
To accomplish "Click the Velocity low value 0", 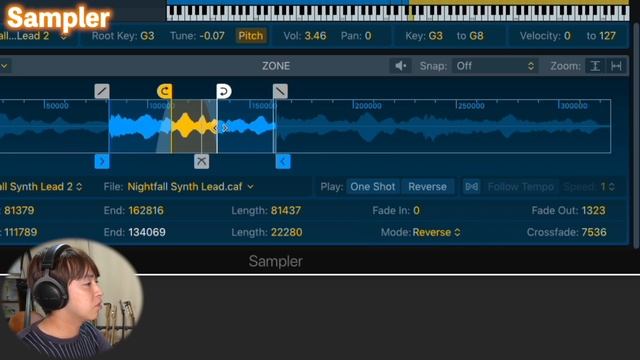I will pyautogui.click(x=567, y=36).
